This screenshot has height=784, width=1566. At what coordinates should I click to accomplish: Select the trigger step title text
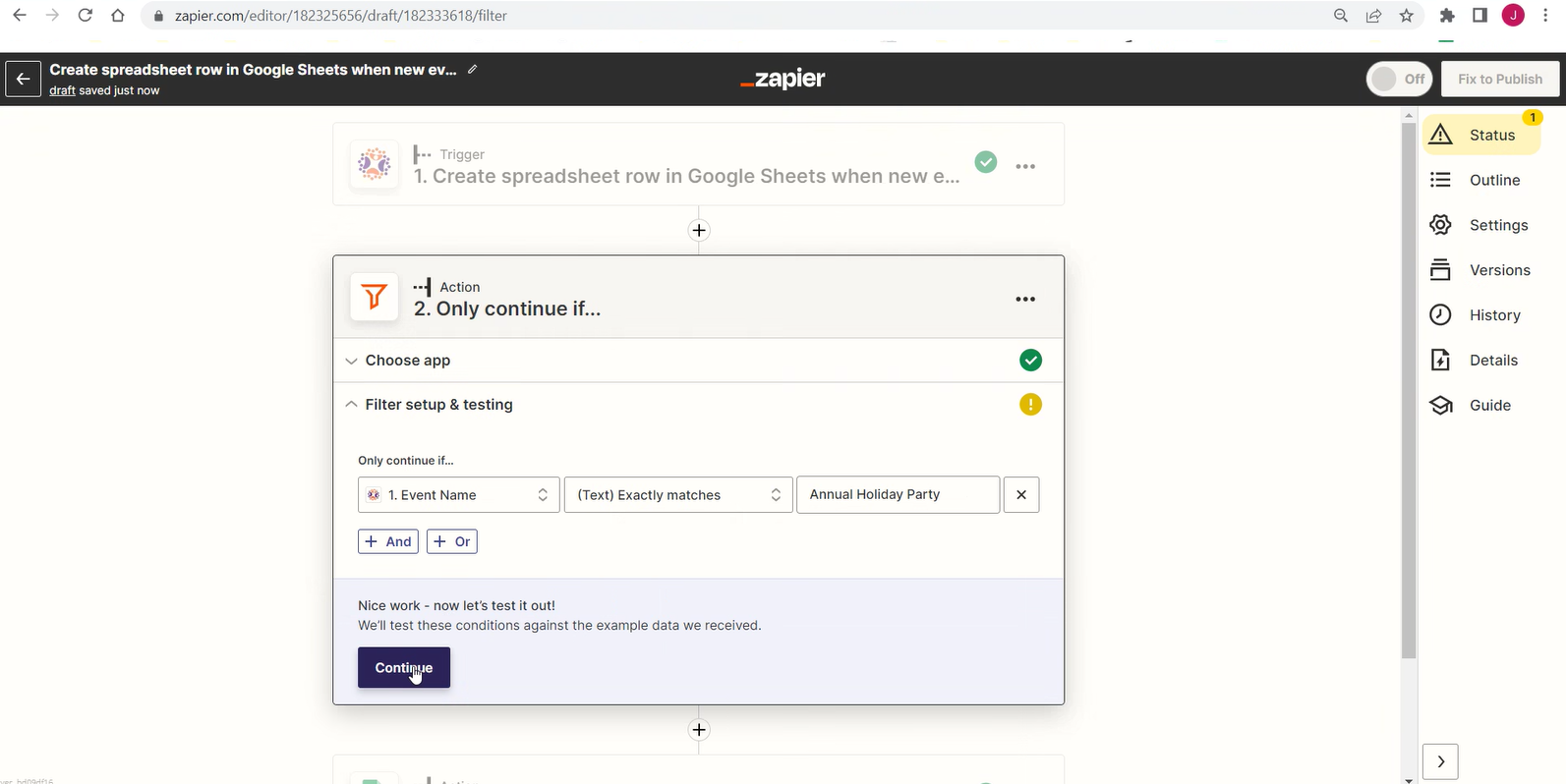(x=686, y=176)
